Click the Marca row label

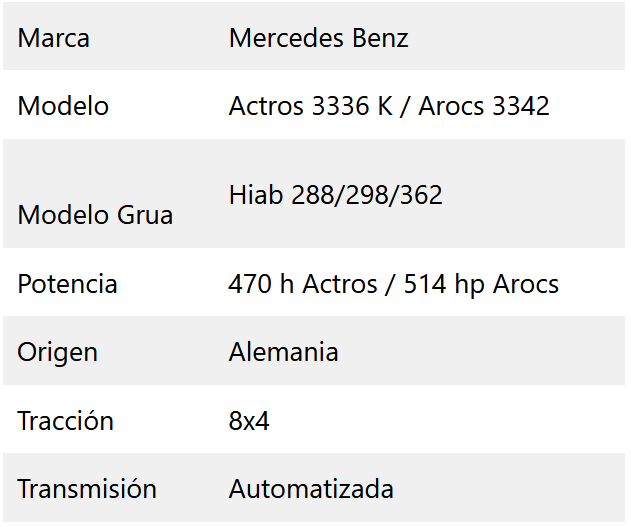tap(54, 39)
